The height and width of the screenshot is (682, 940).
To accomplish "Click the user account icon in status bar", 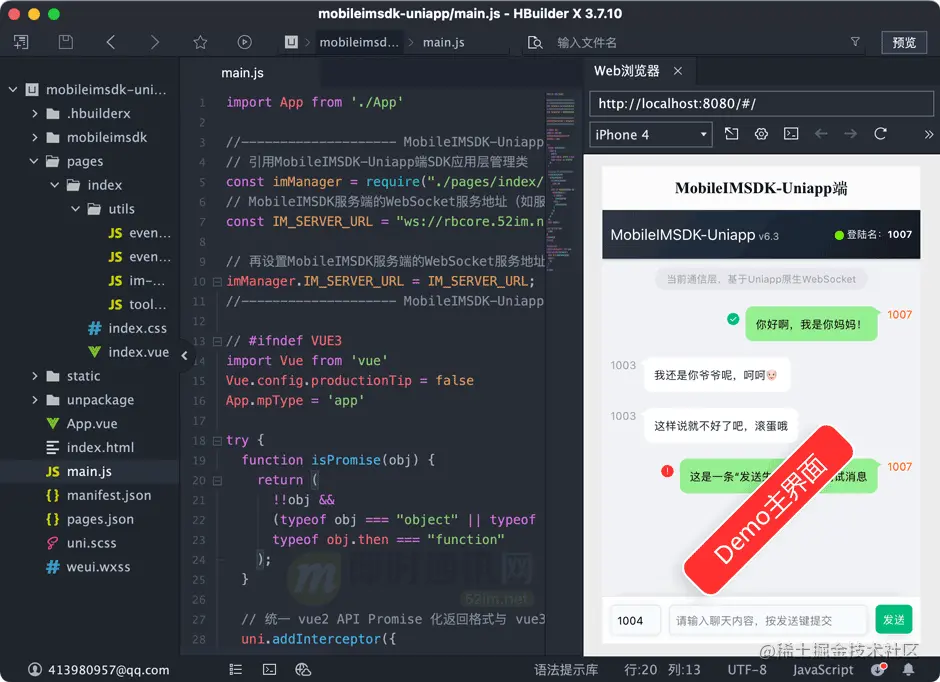I will (35, 669).
